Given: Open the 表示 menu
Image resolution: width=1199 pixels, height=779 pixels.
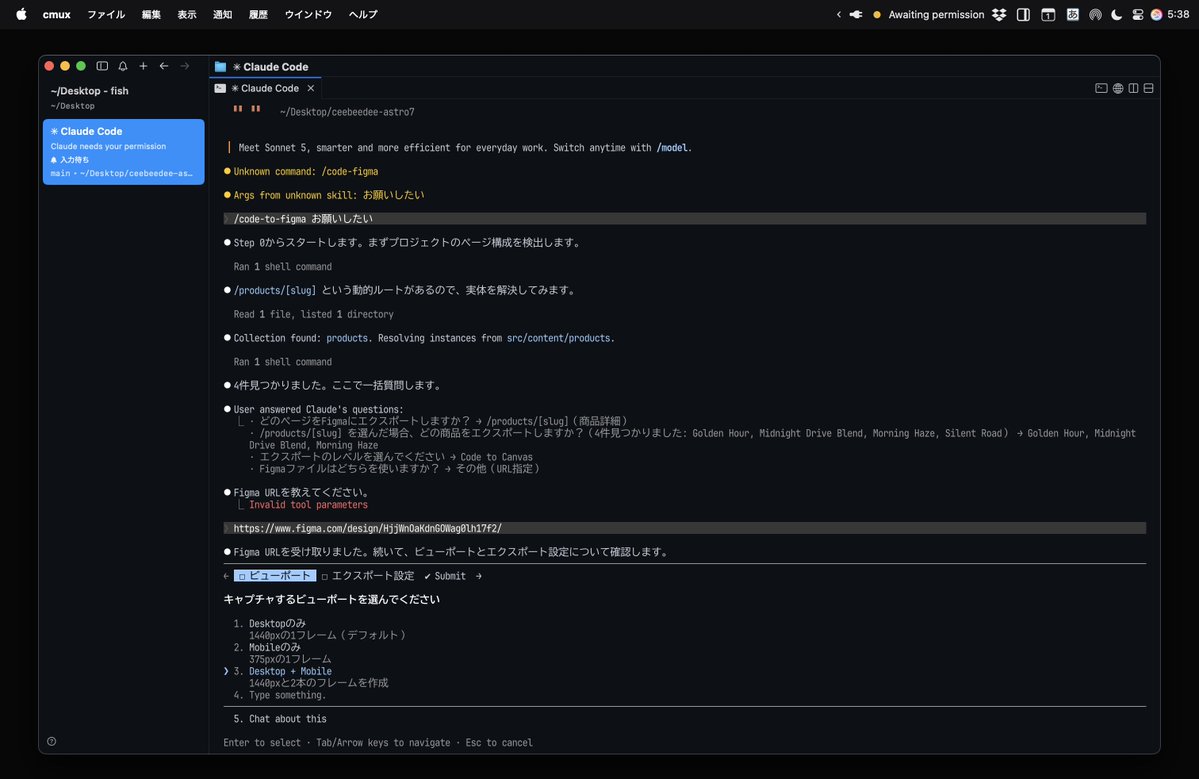Looking at the screenshot, I should [187, 14].
